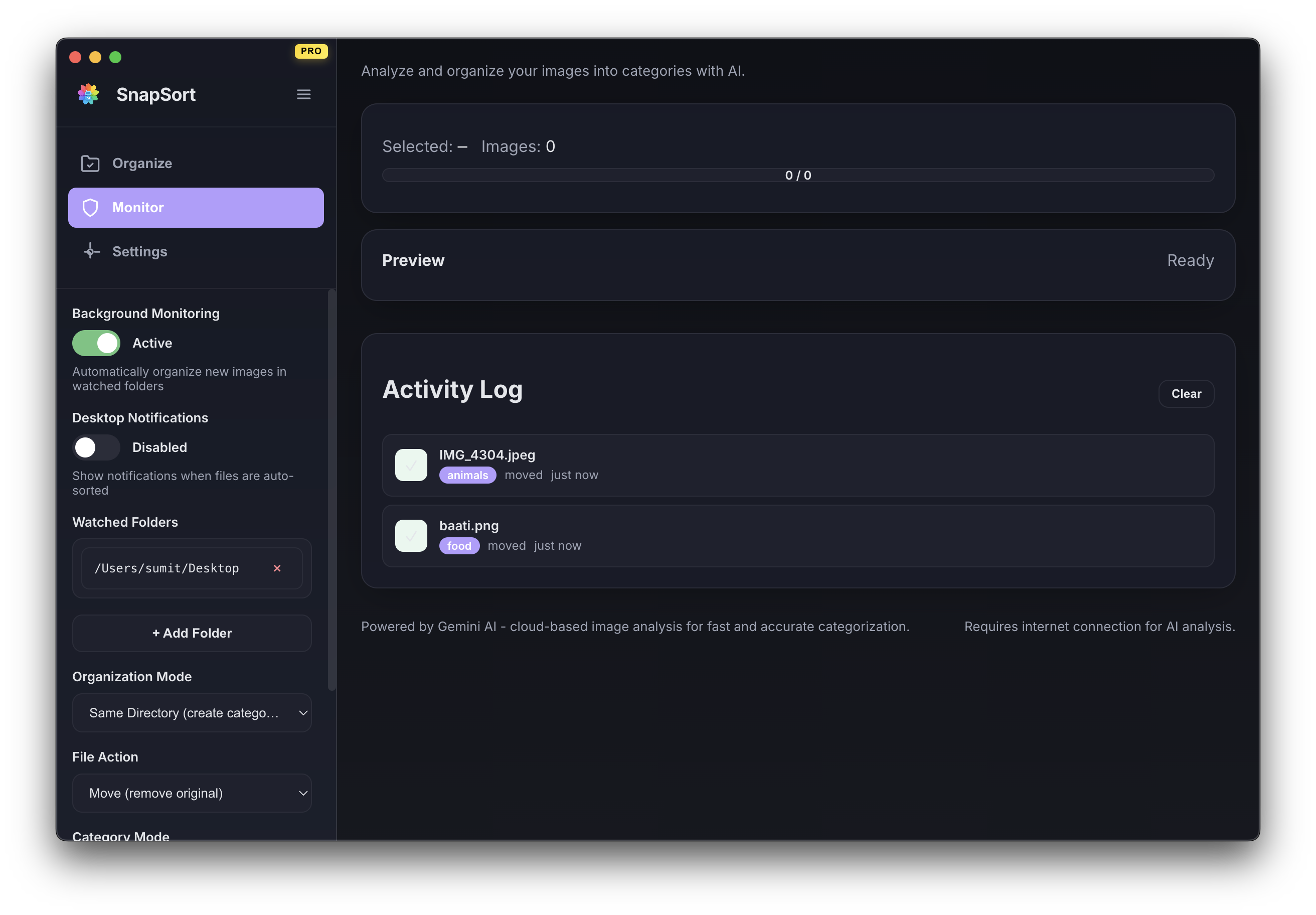
Task: Clear the Activity Log
Action: click(1185, 394)
